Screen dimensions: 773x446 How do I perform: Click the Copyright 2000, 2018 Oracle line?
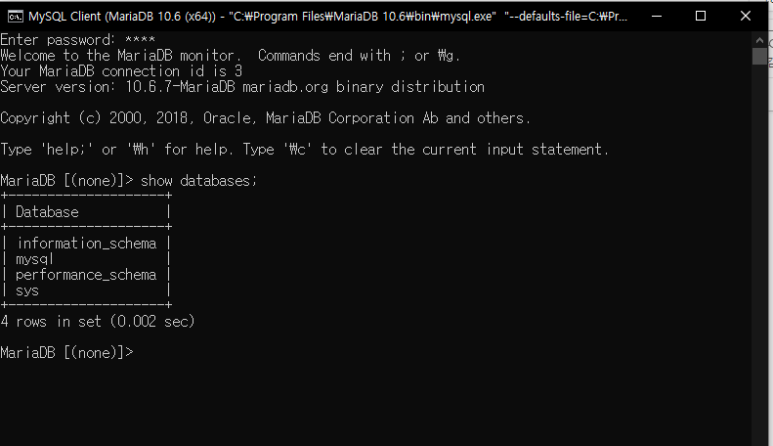tap(265, 118)
